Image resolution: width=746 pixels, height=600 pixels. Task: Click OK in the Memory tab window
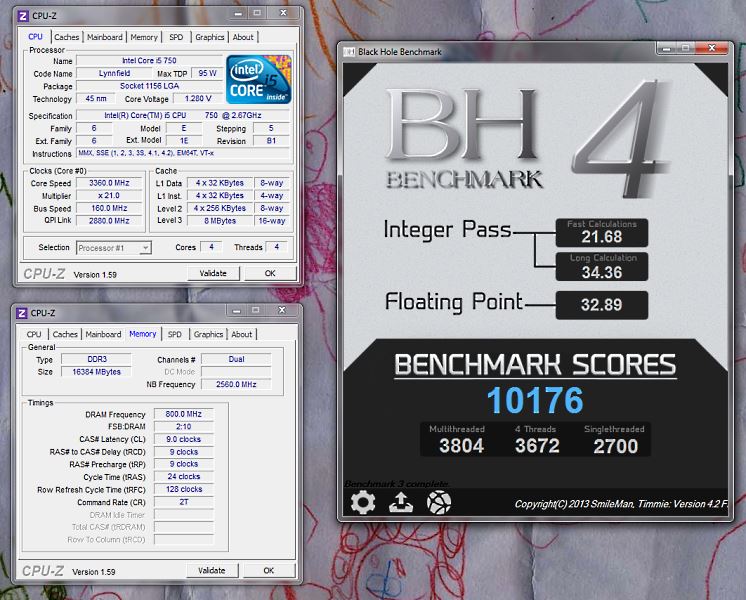click(269, 570)
